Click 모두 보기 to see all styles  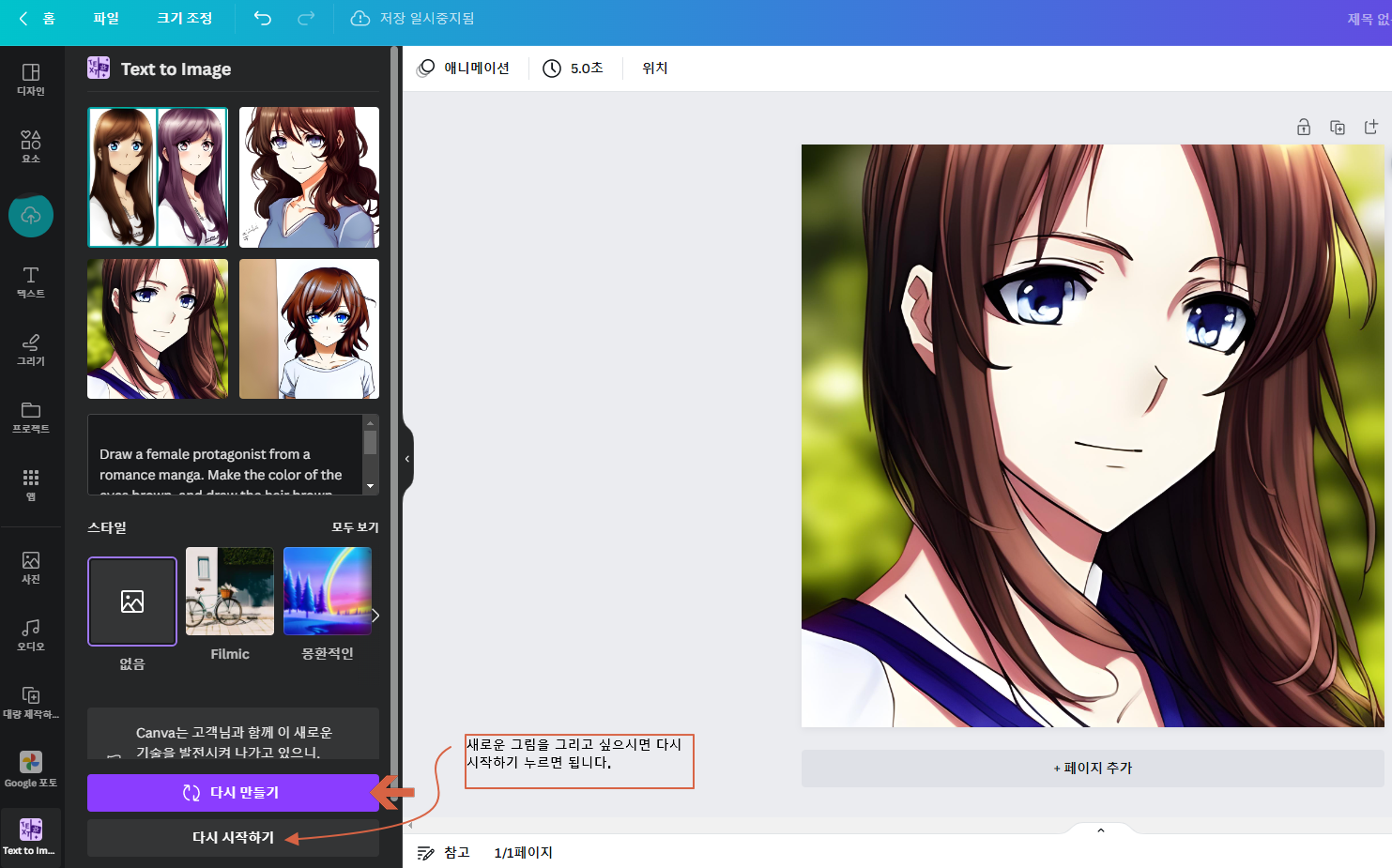pos(355,527)
